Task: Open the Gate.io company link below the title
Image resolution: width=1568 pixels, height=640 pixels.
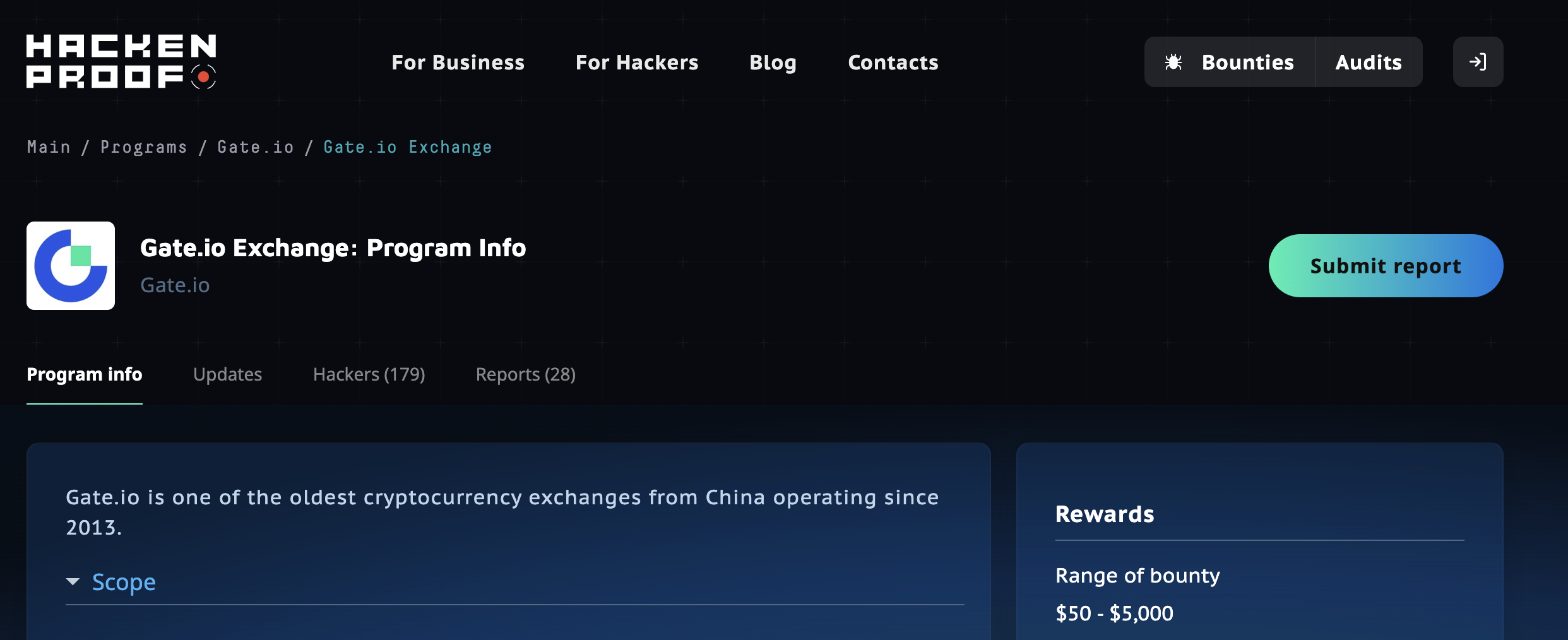Action: click(175, 285)
